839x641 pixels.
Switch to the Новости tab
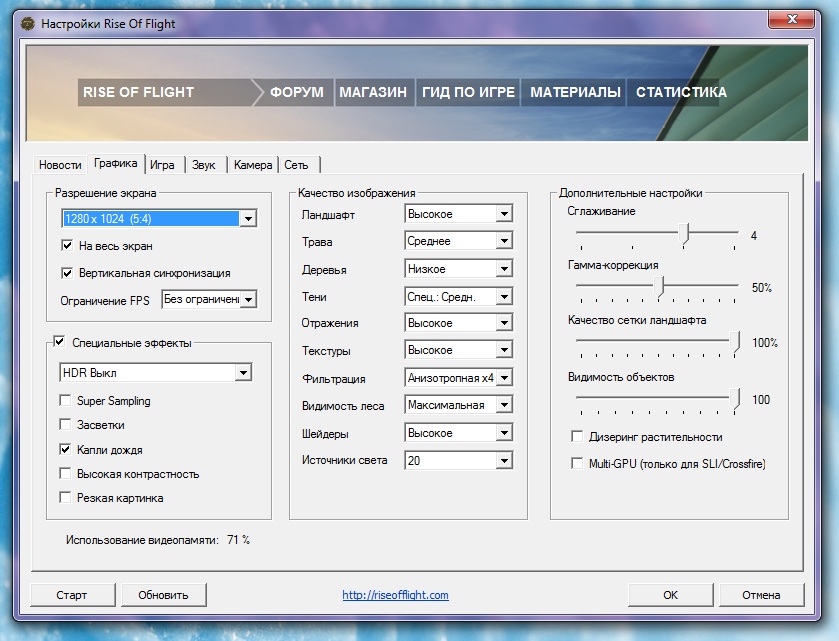60,165
